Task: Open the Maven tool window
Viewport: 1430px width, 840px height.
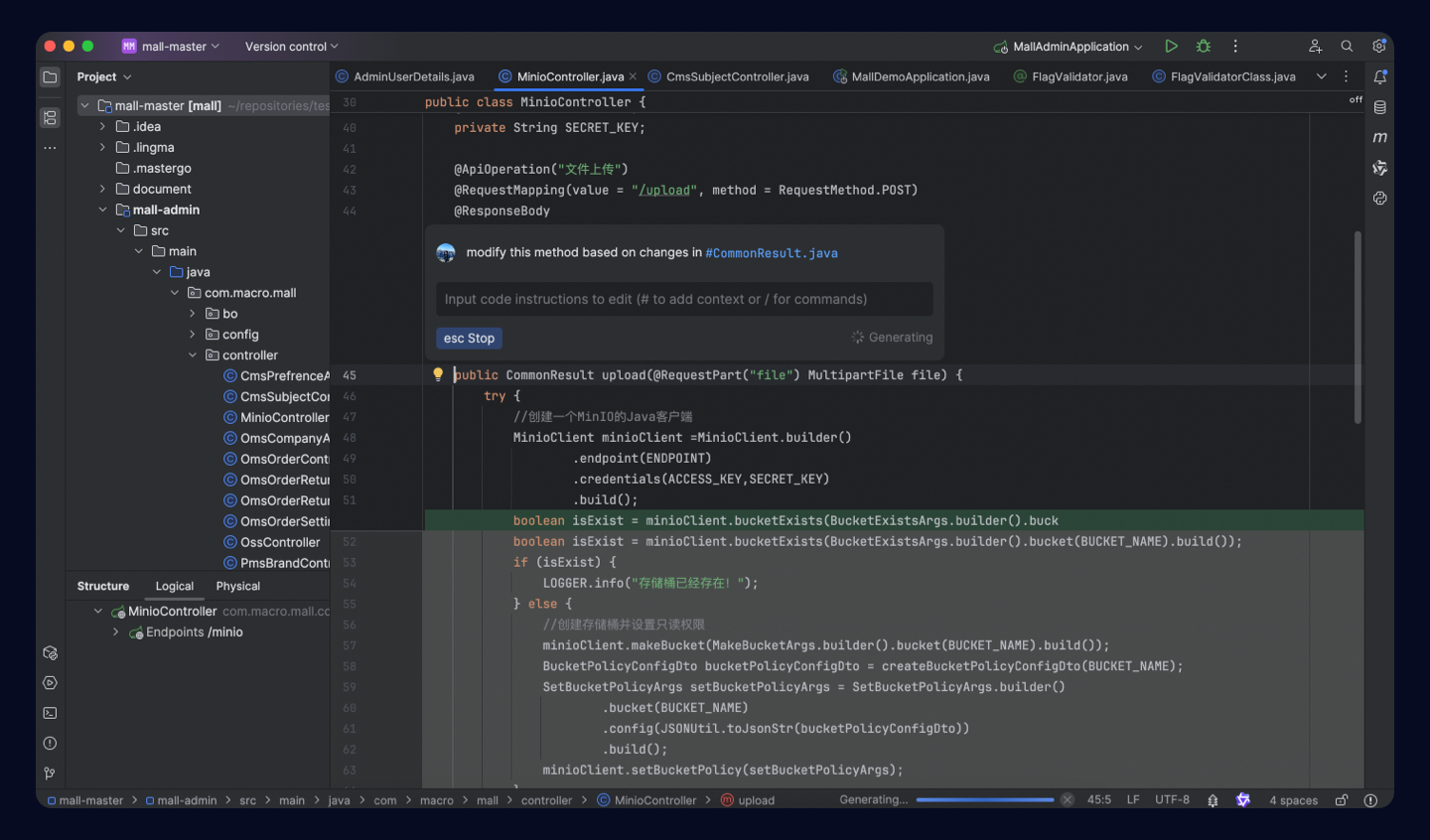Action: click(x=1379, y=137)
